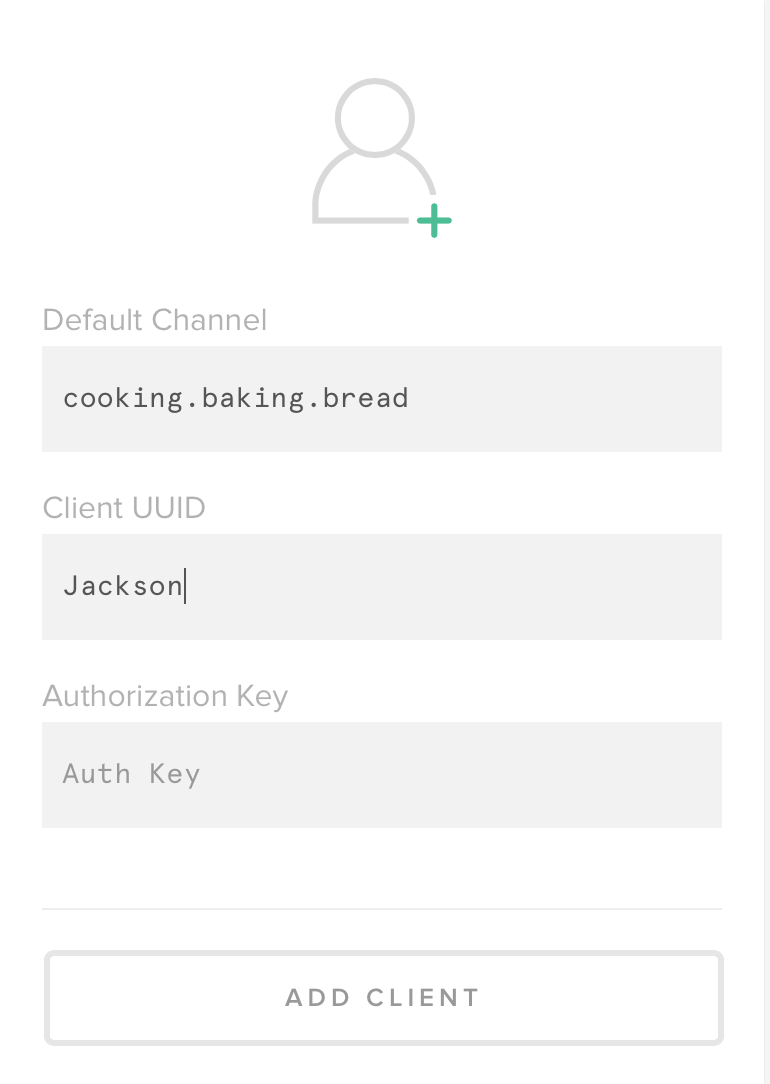Click the vertical scrollbar on the right edge

click(x=766, y=540)
